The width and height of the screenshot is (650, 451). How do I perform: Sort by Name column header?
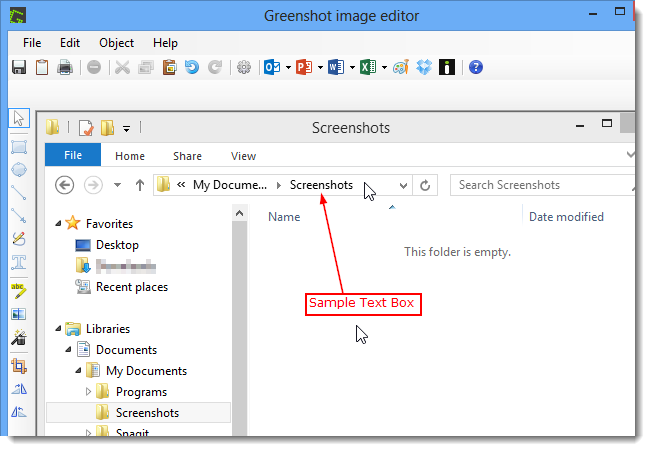[284, 217]
